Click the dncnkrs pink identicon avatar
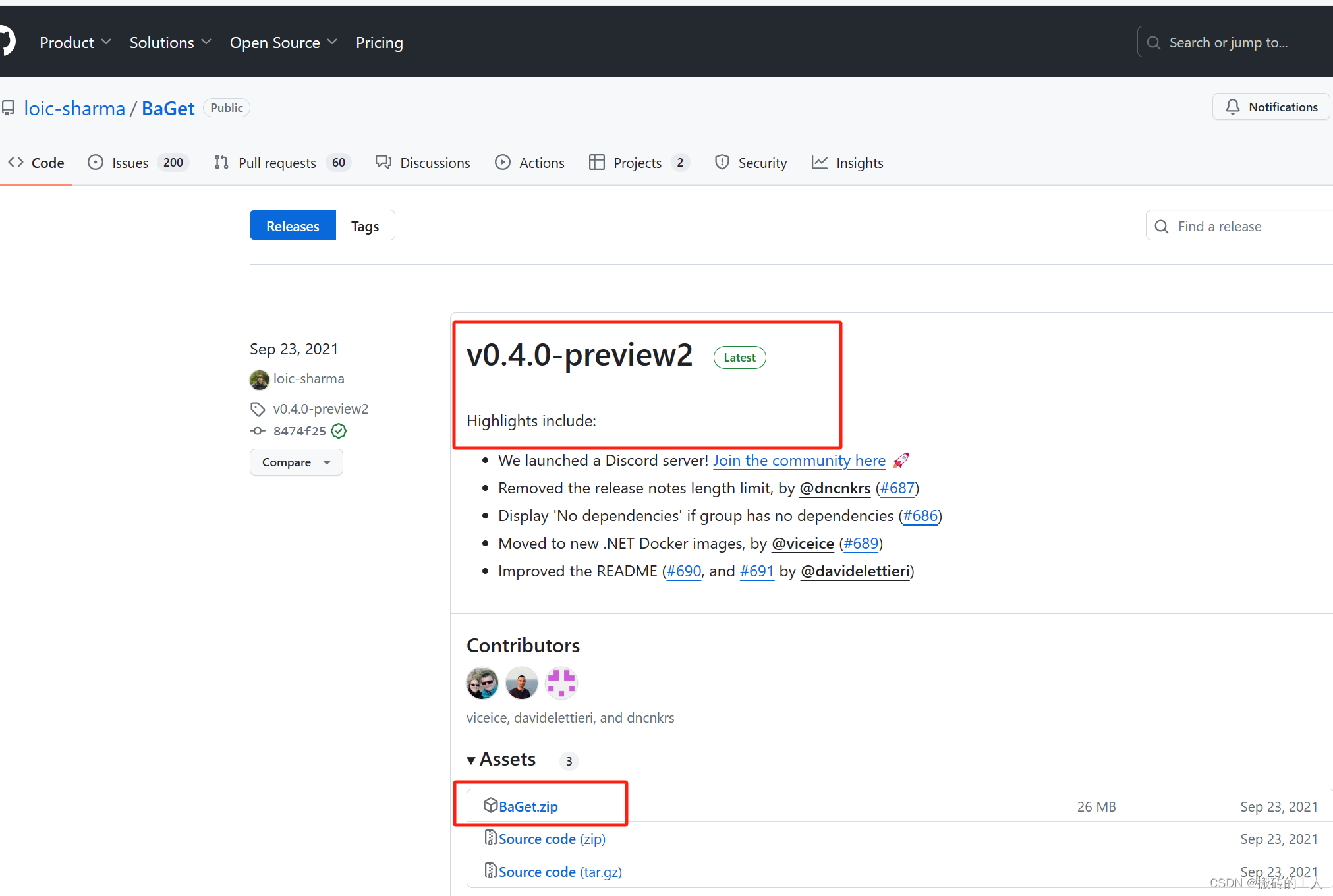The height and width of the screenshot is (896, 1333). 561,683
